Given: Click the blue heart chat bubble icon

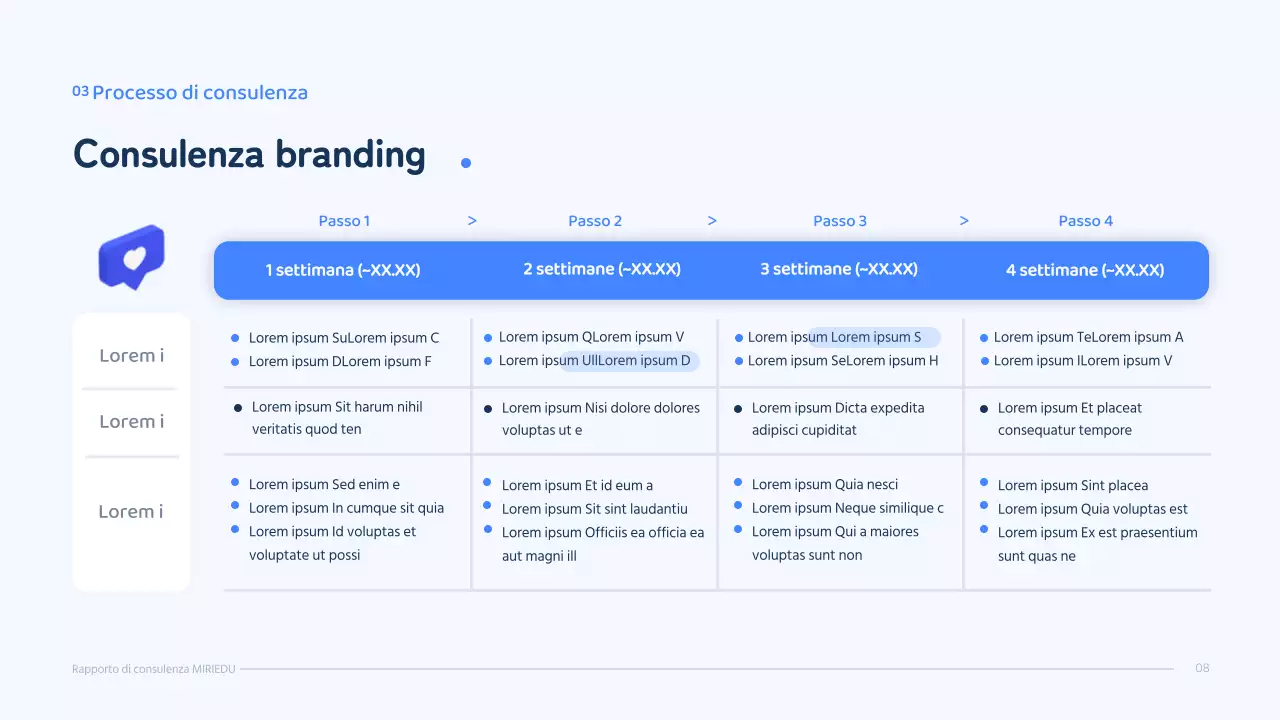Looking at the screenshot, I should pos(131,257).
